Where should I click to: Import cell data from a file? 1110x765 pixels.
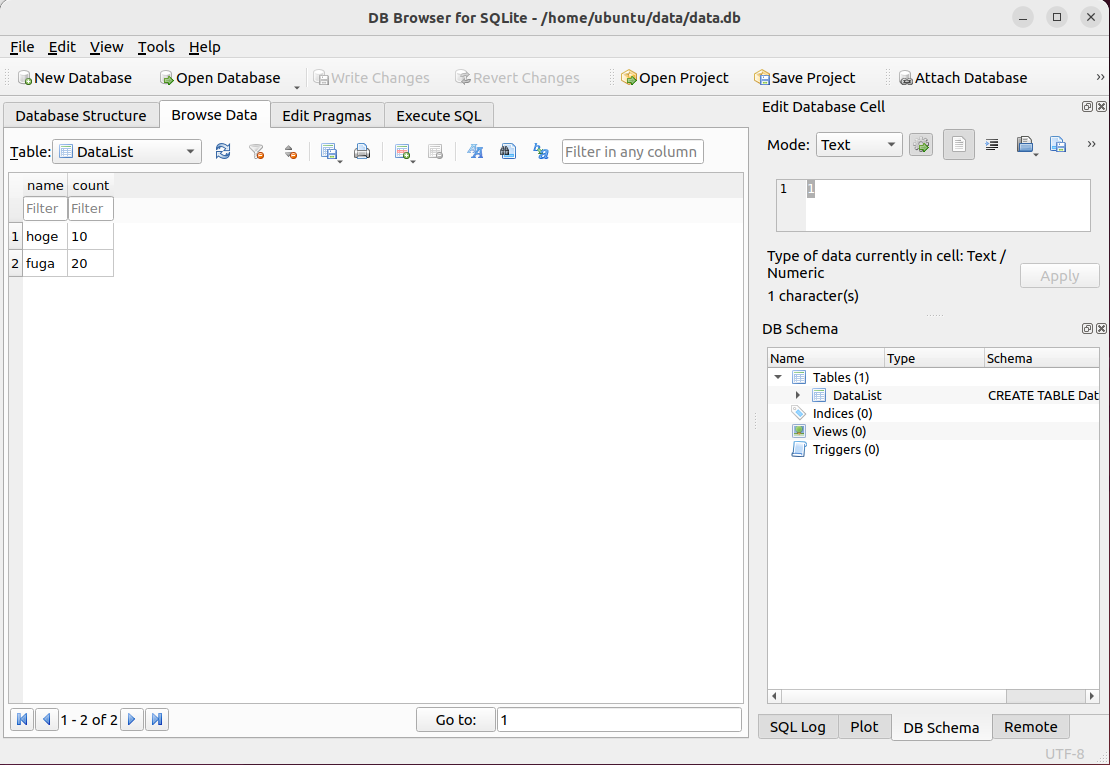pyautogui.click(x=1026, y=144)
